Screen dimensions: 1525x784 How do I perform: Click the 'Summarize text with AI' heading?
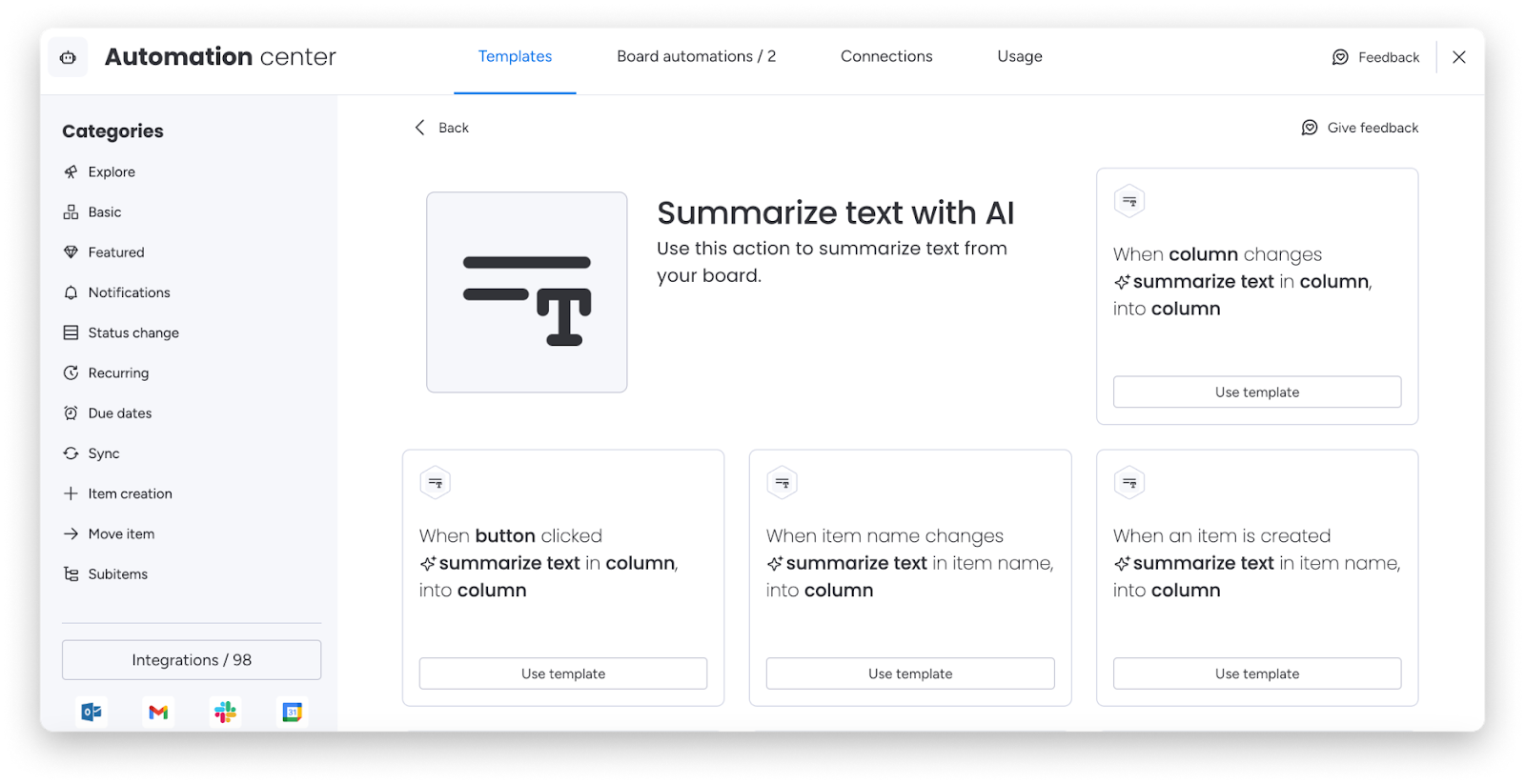coord(836,212)
